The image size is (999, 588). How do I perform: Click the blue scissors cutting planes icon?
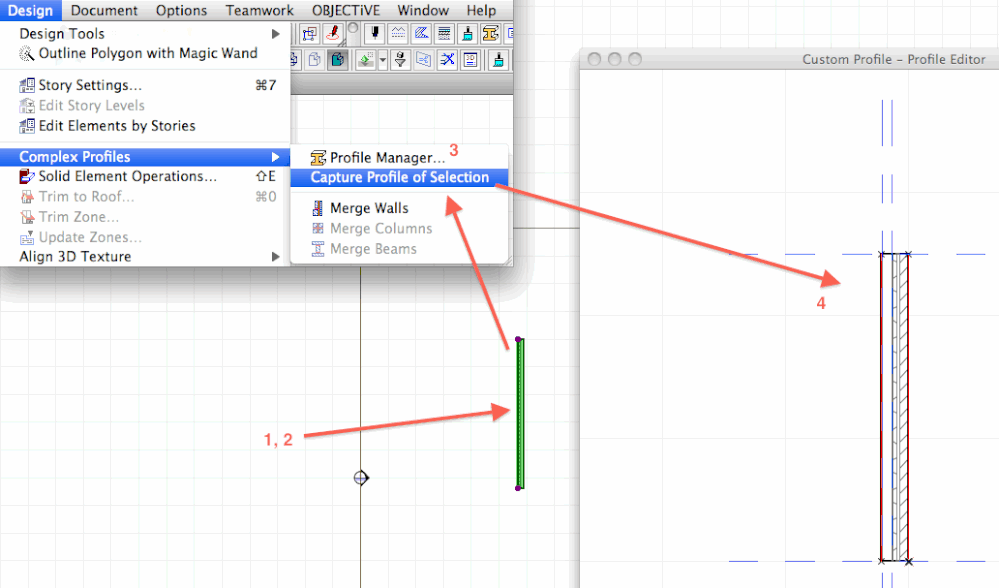pos(447,60)
